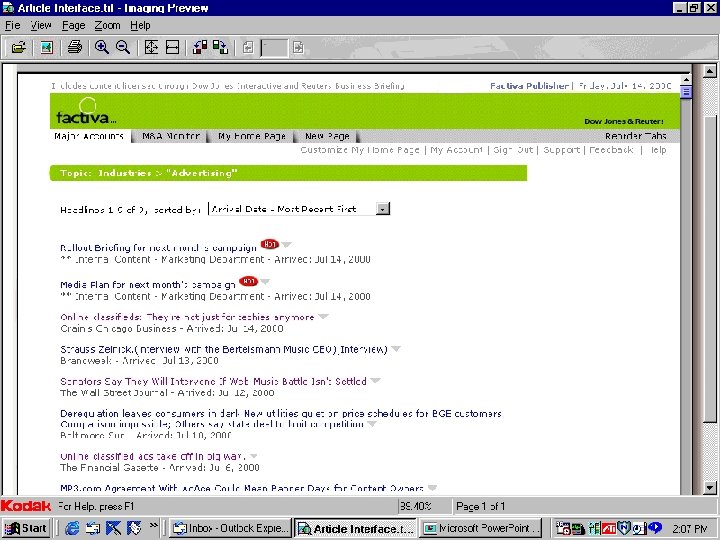The image size is (720, 540).
Task: Expand arrow next to Media Plan headline
Action: (x=265, y=281)
